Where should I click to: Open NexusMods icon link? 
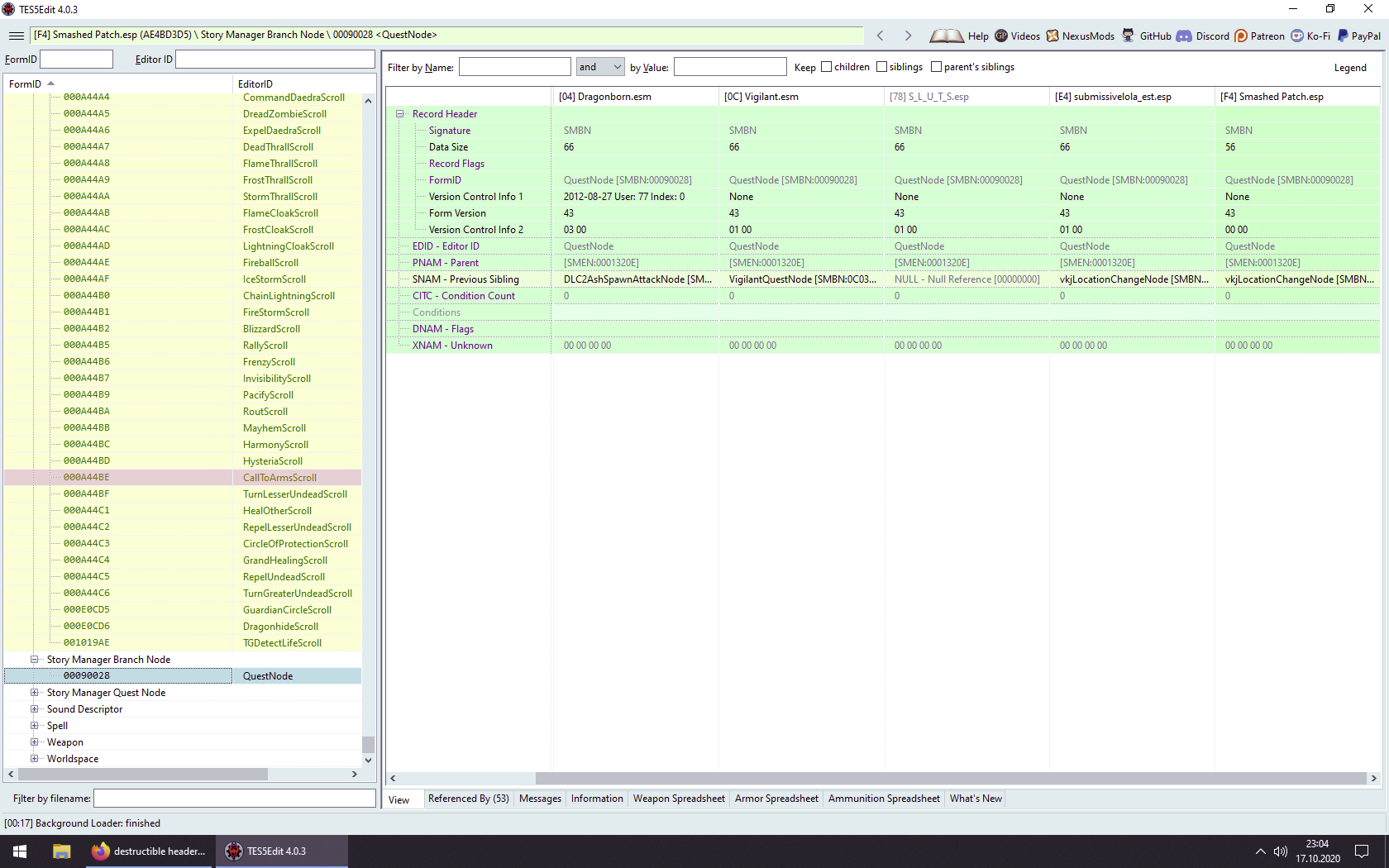click(1052, 36)
